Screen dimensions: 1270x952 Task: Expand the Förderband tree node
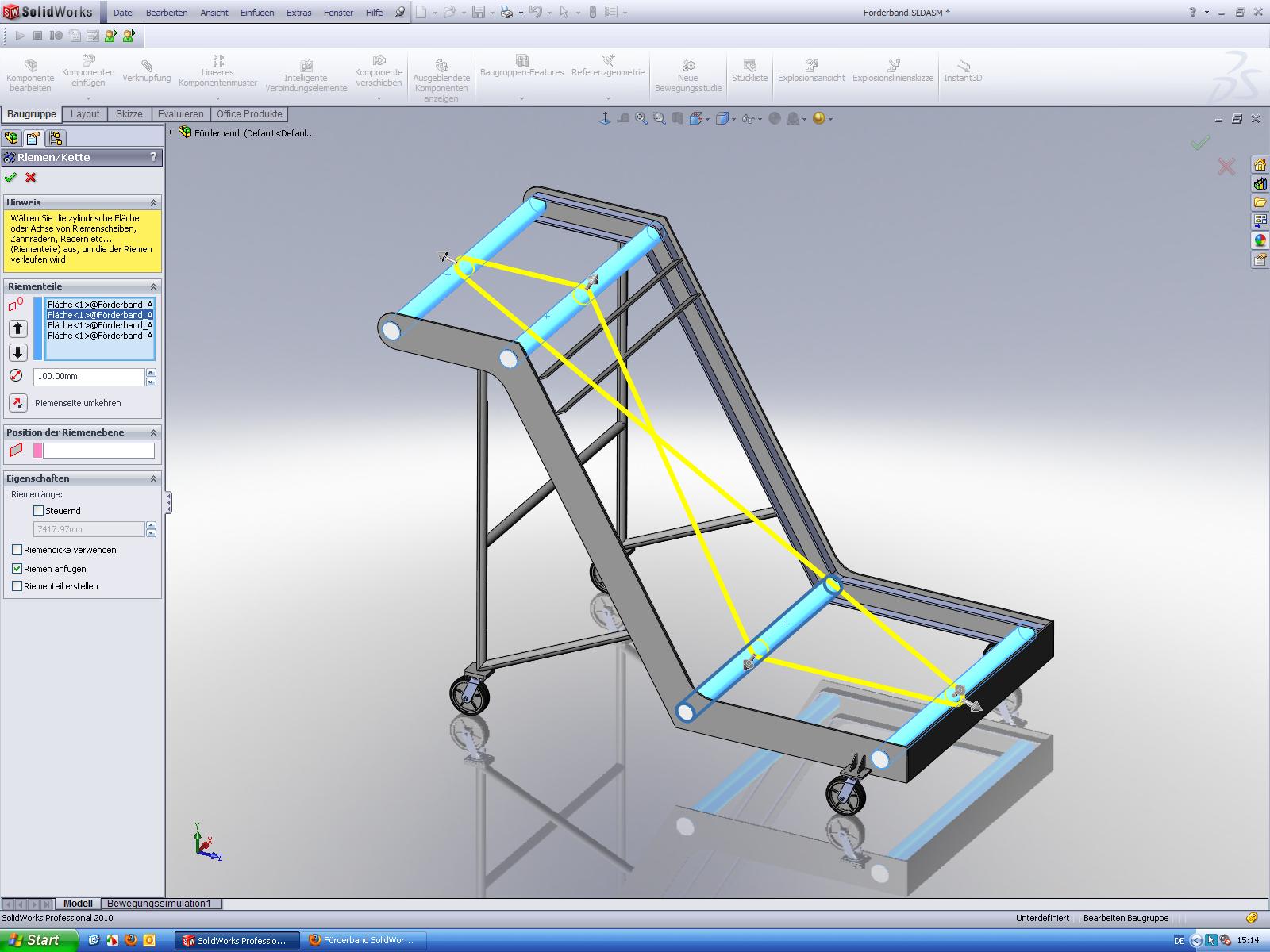click(171, 132)
